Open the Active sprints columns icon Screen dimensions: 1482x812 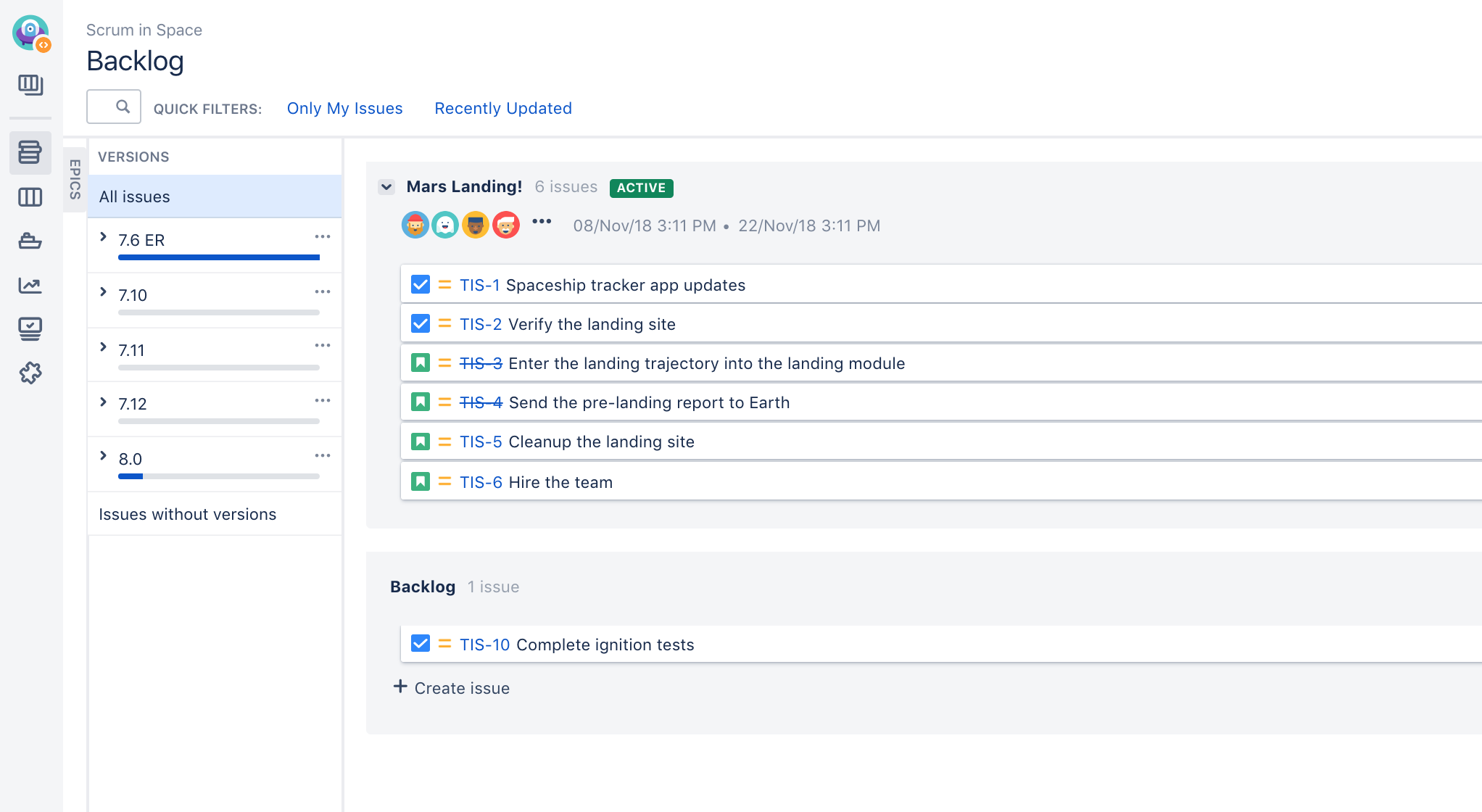pyautogui.click(x=30, y=197)
